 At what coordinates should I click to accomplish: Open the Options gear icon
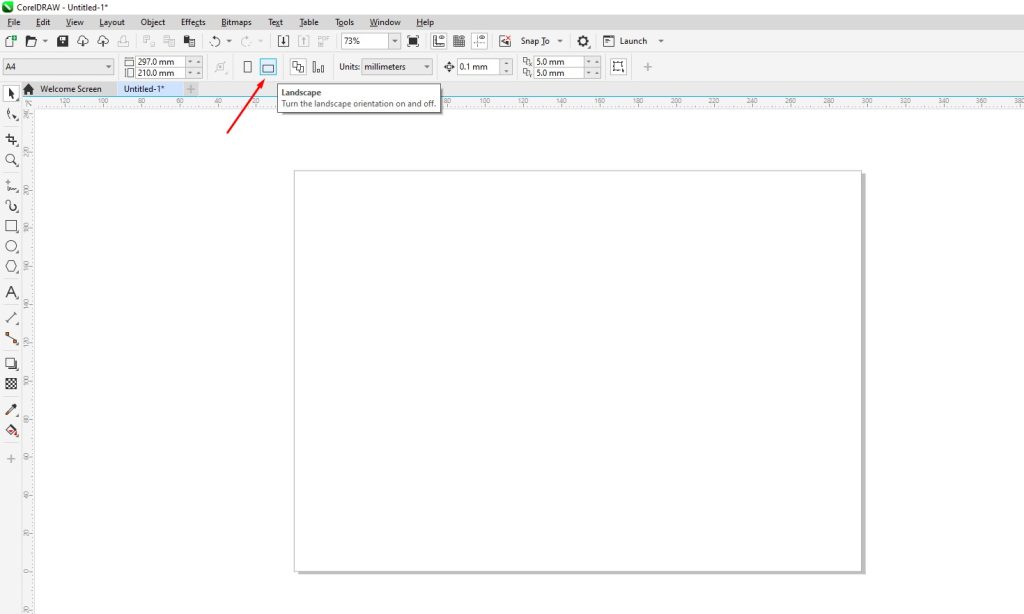click(x=583, y=41)
